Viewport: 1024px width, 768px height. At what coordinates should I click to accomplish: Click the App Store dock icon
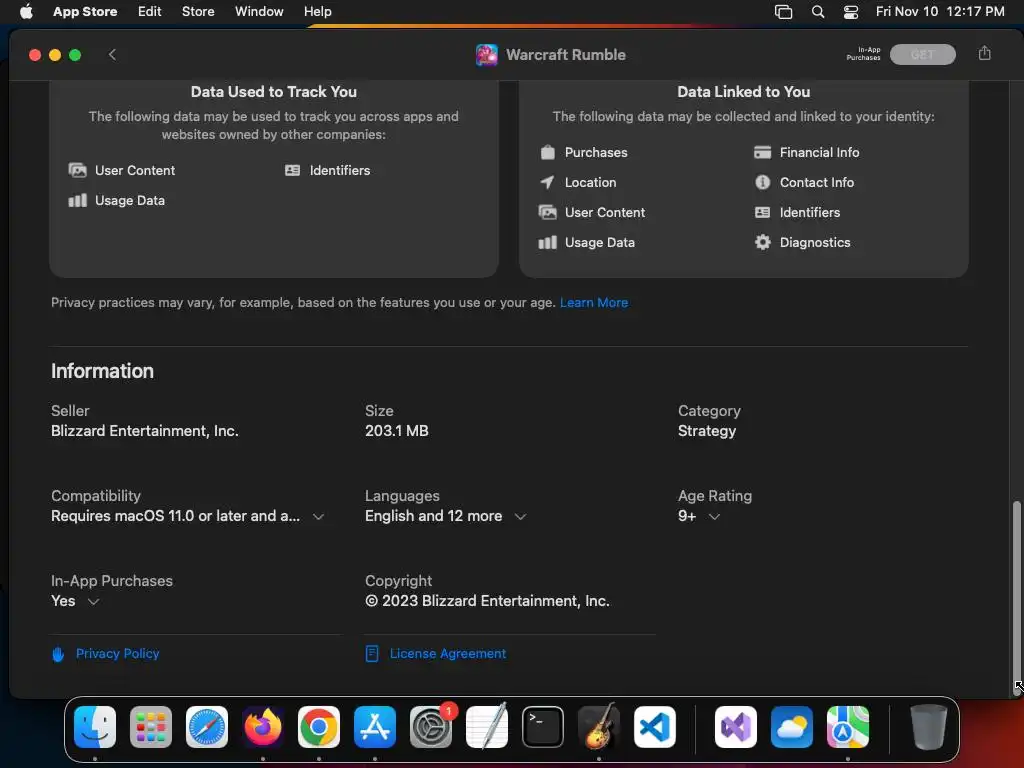pyautogui.click(x=375, y=727)
